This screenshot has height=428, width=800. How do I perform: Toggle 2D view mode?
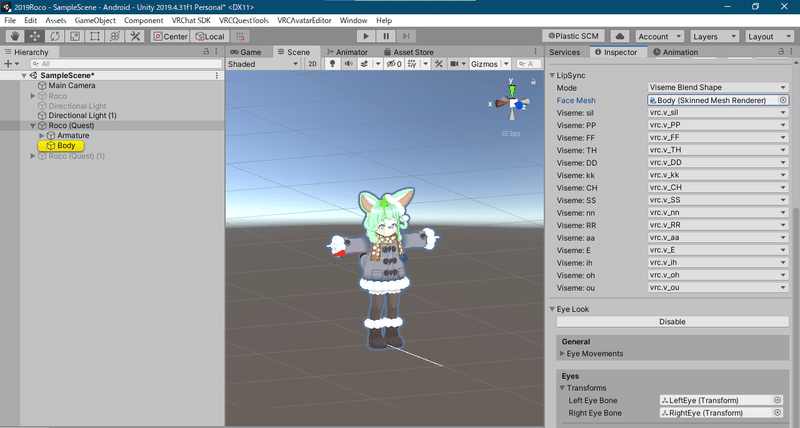[x=312, y=64]
